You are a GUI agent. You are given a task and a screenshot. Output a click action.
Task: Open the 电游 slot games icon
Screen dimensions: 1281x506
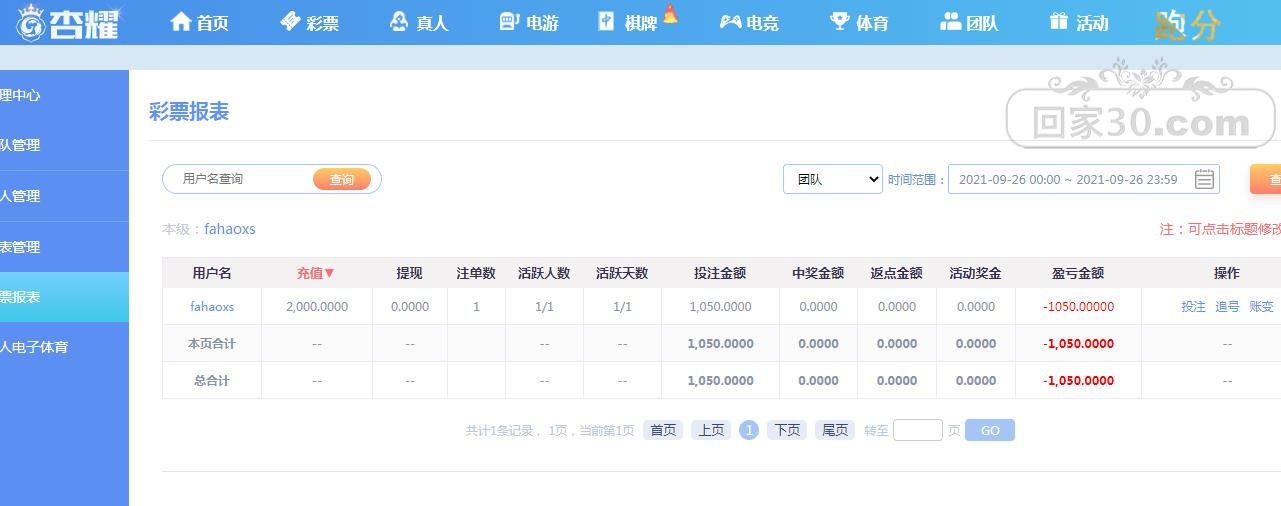(x=509, y=21)
